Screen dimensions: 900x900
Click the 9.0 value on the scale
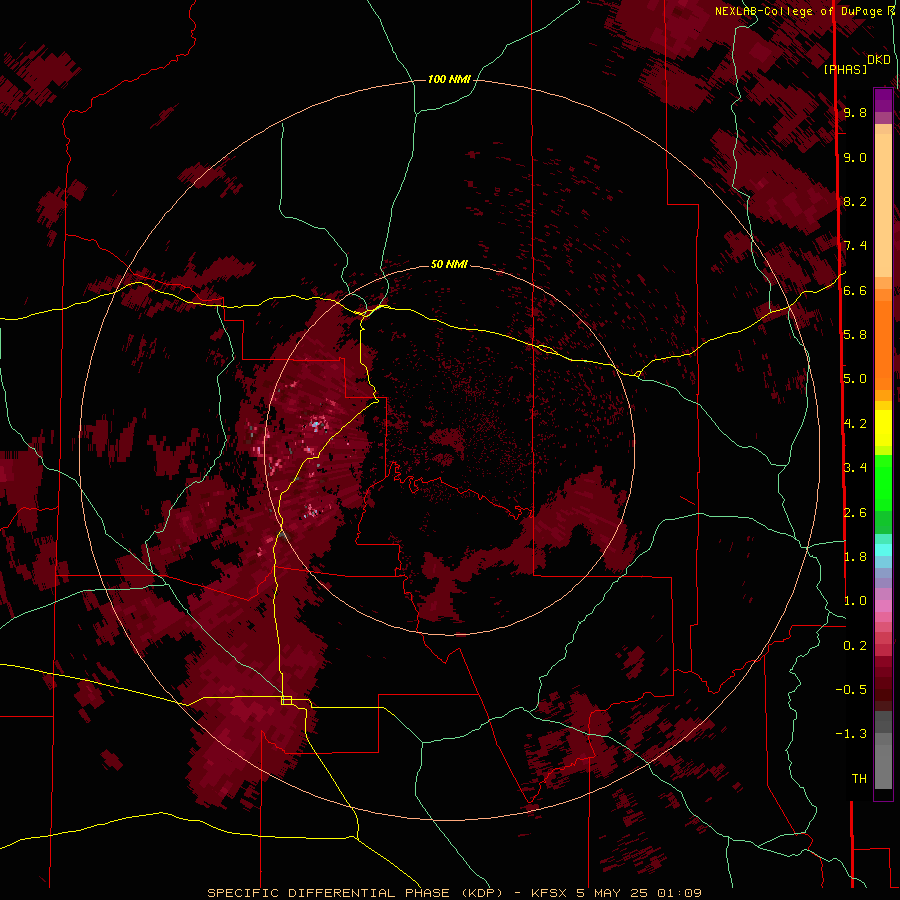coord(855,158)
